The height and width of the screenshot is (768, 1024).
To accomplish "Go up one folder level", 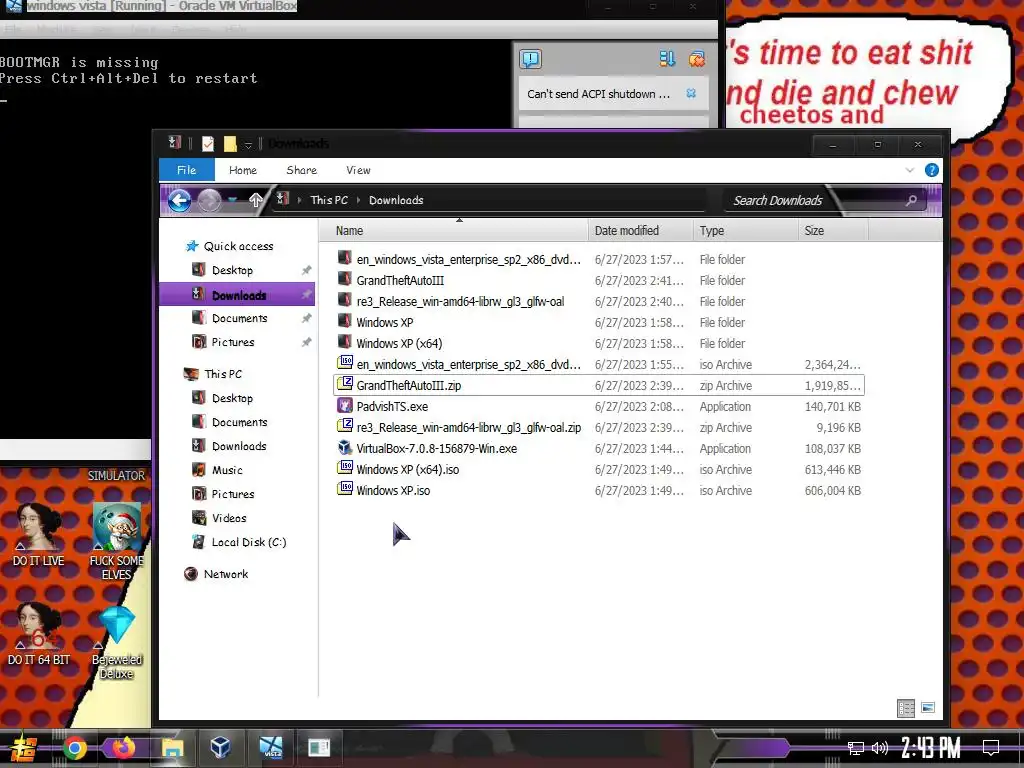I will pyautogui.click(x=255, y=200).
